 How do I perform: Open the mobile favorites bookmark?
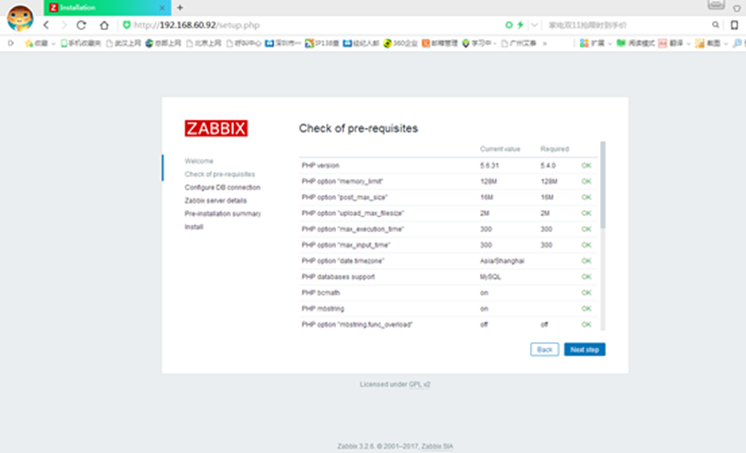[80, 43]
